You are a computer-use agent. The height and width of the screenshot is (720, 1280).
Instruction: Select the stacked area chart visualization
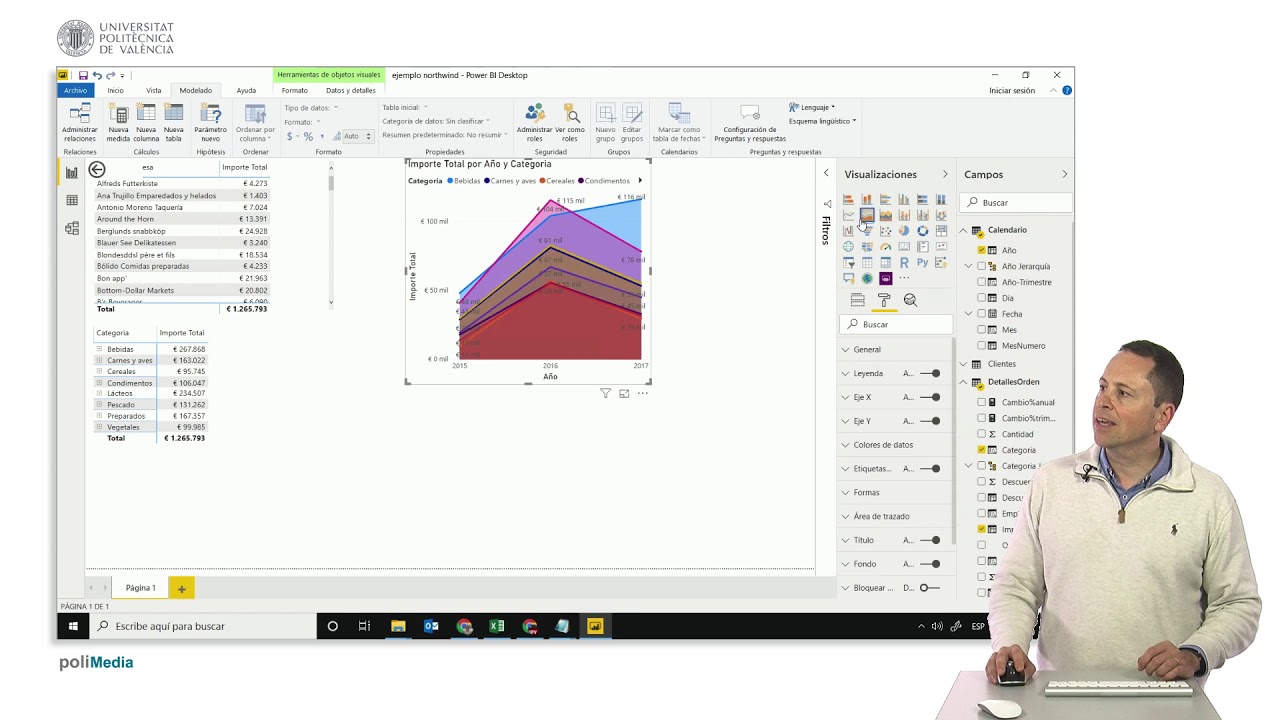pyautogui.click(x=886, y=215)
